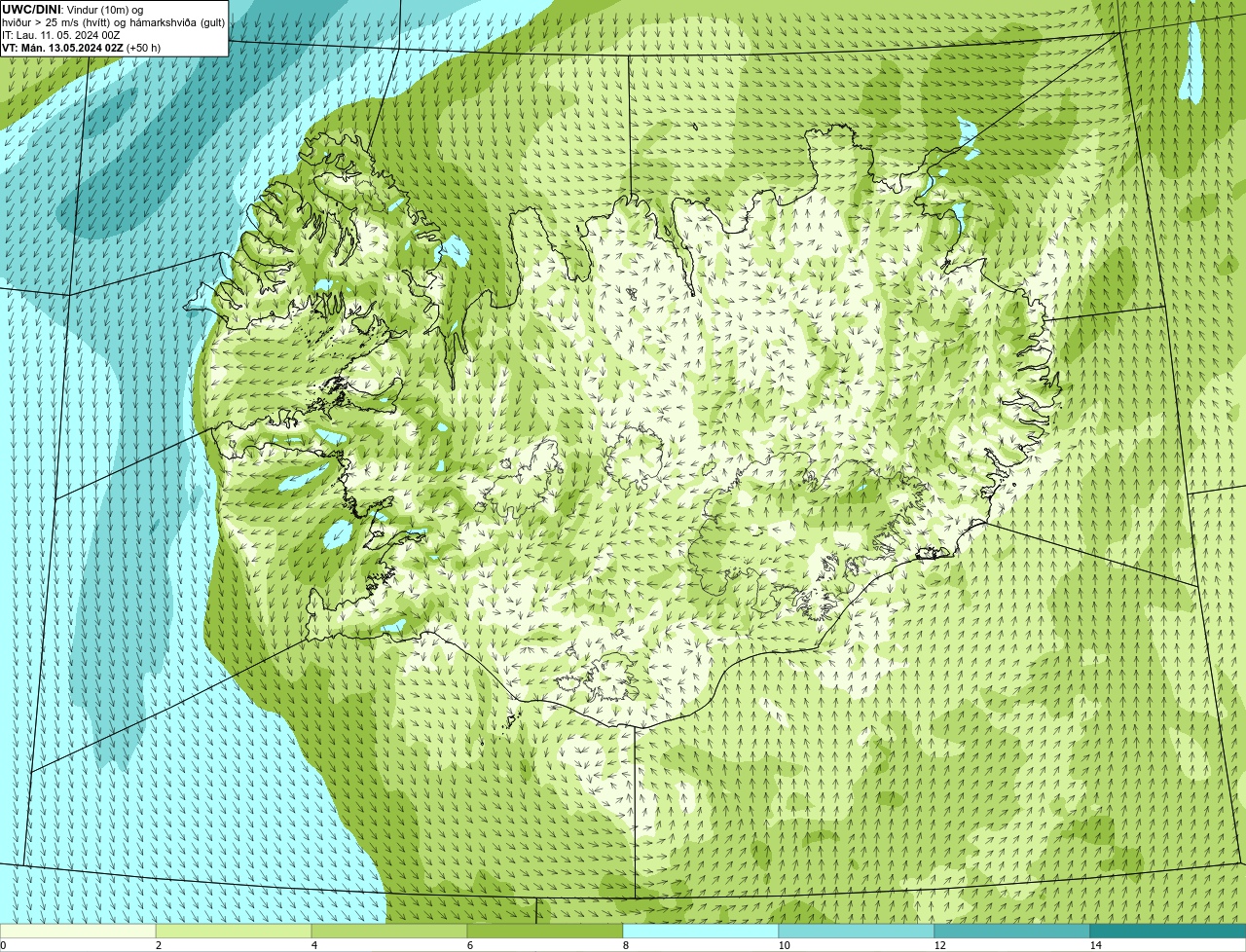This screenshot has height=952, width=1246.
Task: Pick the 12–14 m/s teal legend swatch
Action: coord(1012,932)
